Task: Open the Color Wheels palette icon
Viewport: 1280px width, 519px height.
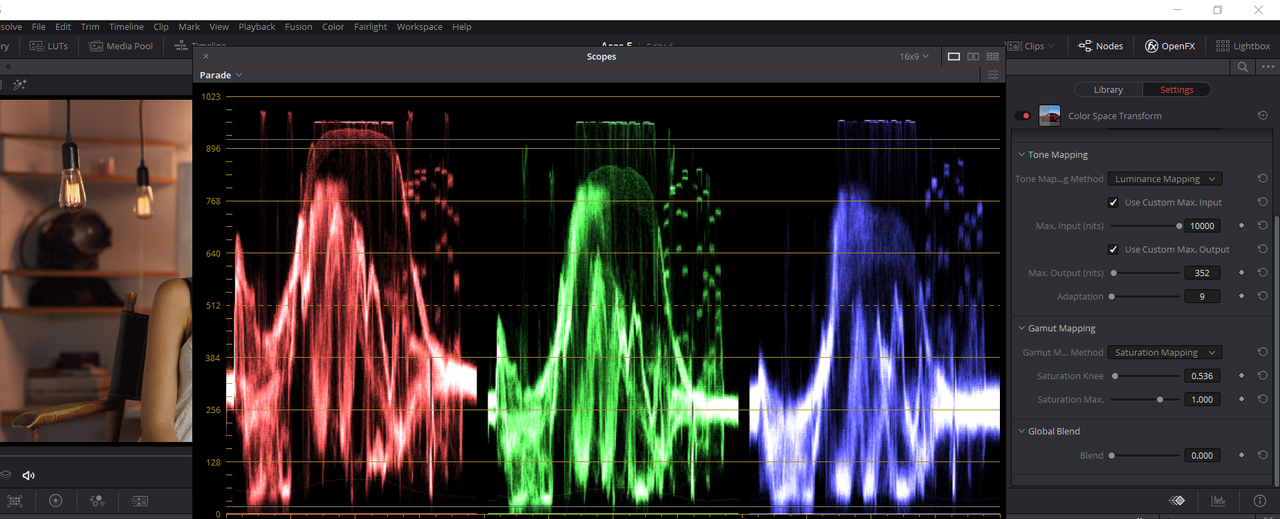Action: [56, 501]
